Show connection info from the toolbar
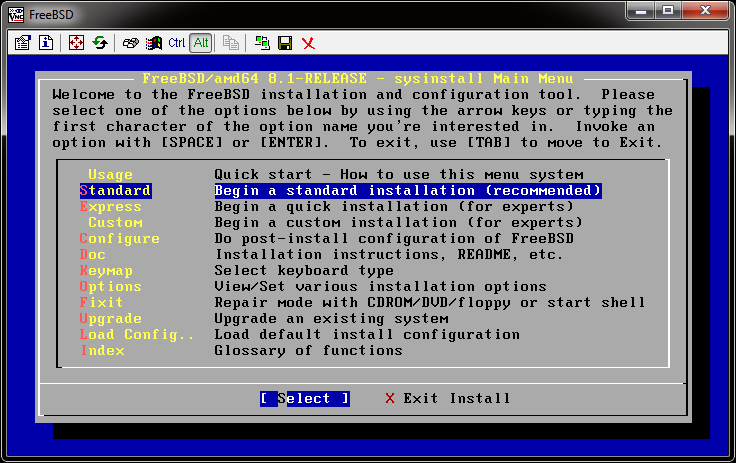Viewport: 736px width, 463px height. (x=46, y=43)
